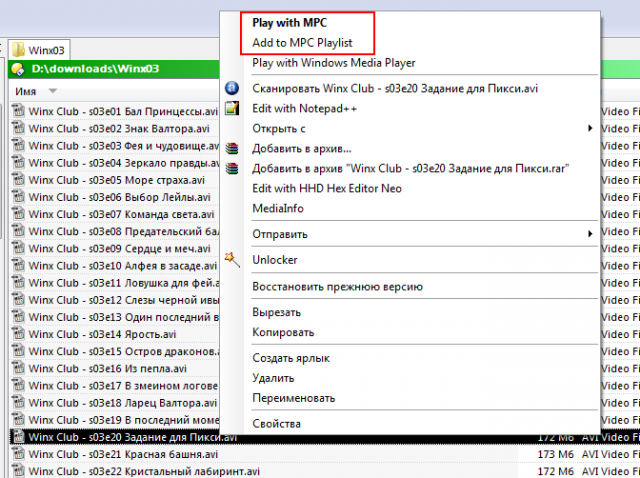Choose Edit with Notepad++
The image size is (640, 478).
304,109
